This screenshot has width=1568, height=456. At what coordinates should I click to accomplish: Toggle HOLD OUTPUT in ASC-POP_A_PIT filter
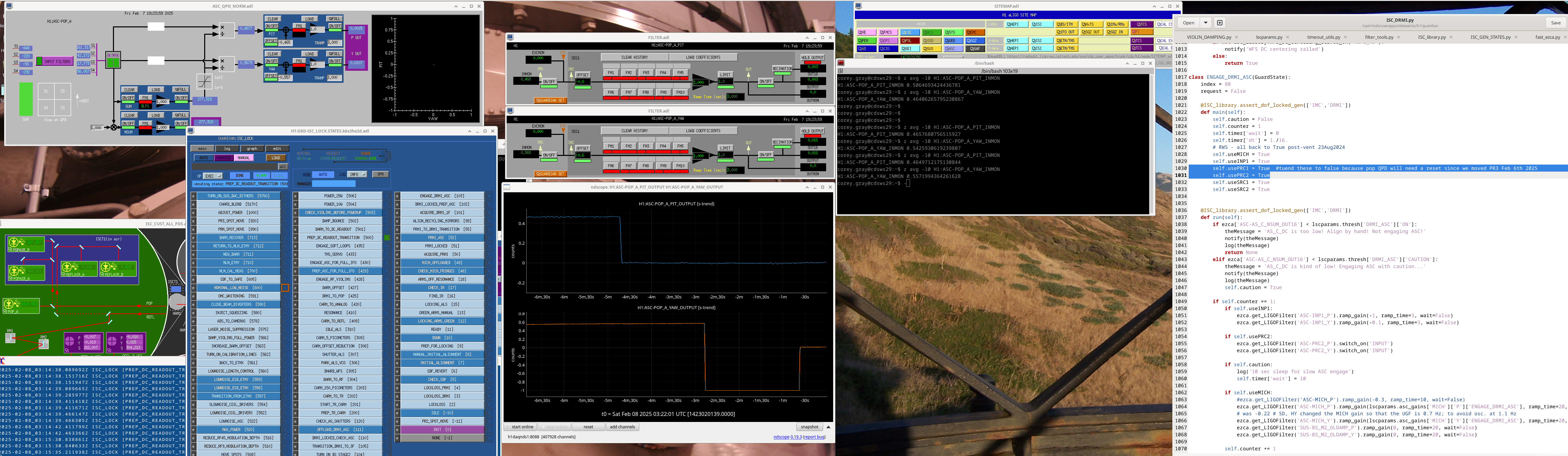tap(813, 58)
